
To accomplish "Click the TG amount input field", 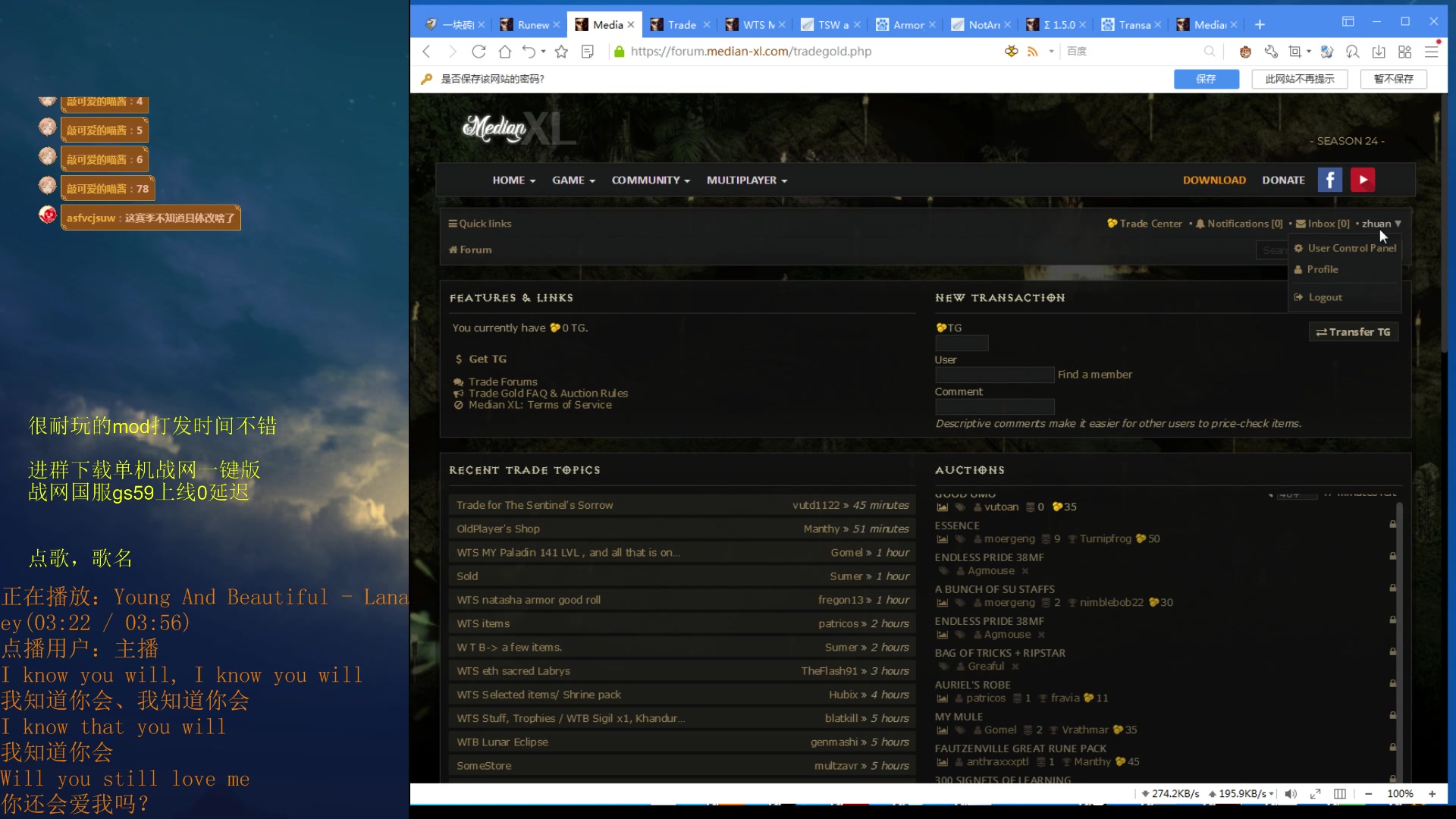I will [962, 344].
